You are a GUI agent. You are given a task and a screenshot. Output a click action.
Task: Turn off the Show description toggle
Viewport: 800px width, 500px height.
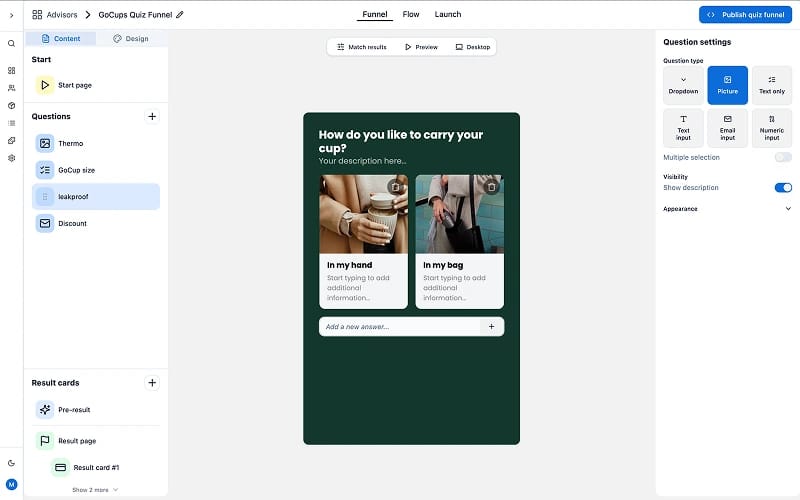[783, 188]
